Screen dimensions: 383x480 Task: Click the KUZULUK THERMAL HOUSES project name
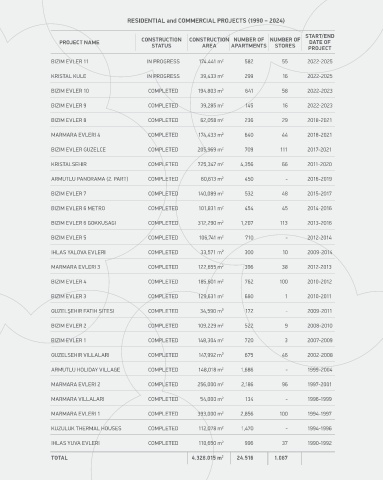tap(86, 428)
